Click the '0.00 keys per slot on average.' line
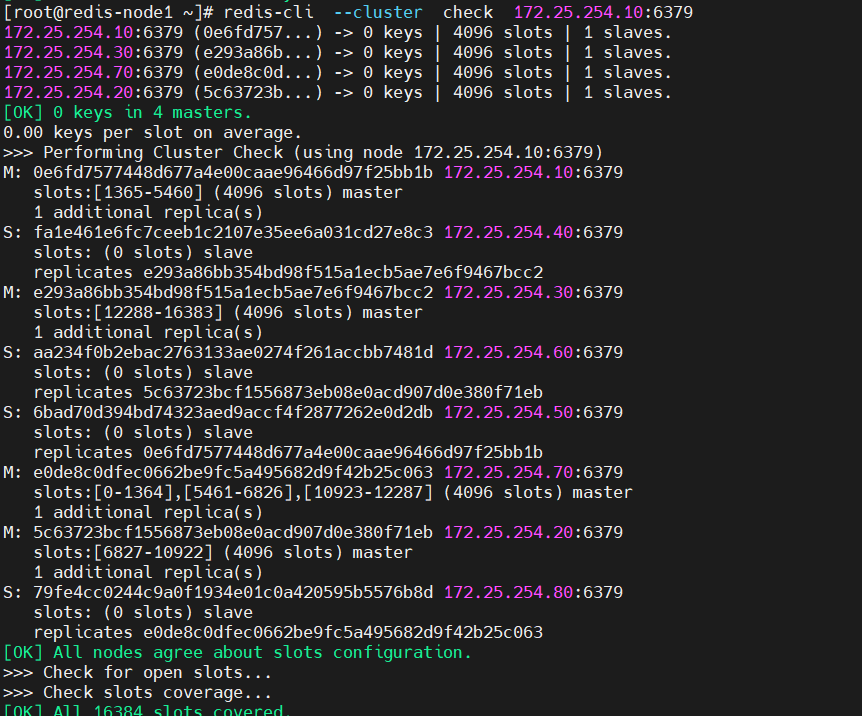 tap(153, 133)
